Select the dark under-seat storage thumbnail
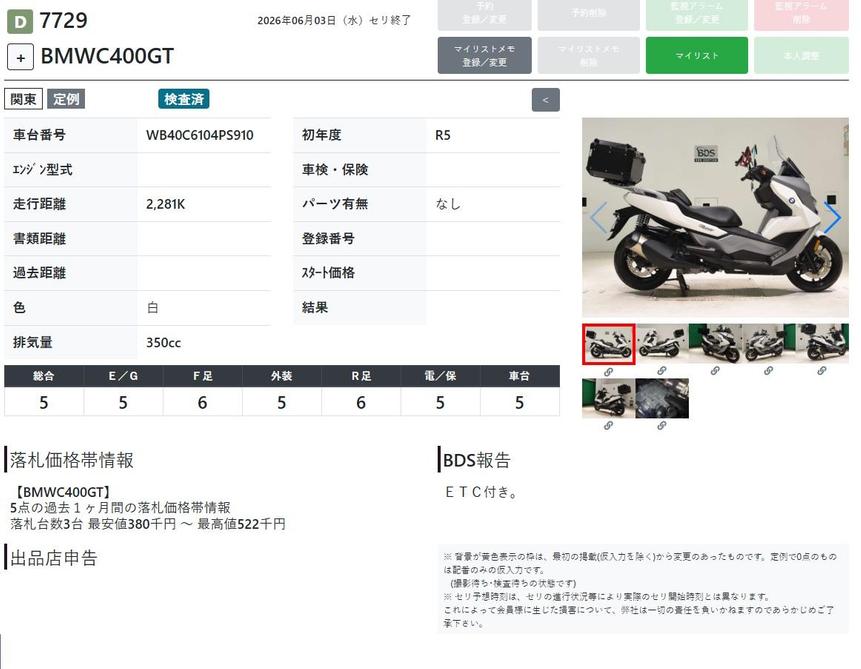This screenshot has height=669, width=861. click(662, 398)
